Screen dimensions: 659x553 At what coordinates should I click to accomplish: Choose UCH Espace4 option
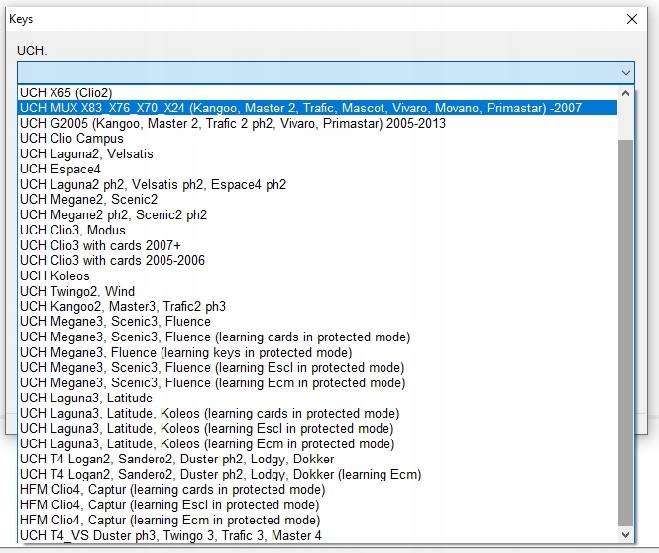(318, 169)
